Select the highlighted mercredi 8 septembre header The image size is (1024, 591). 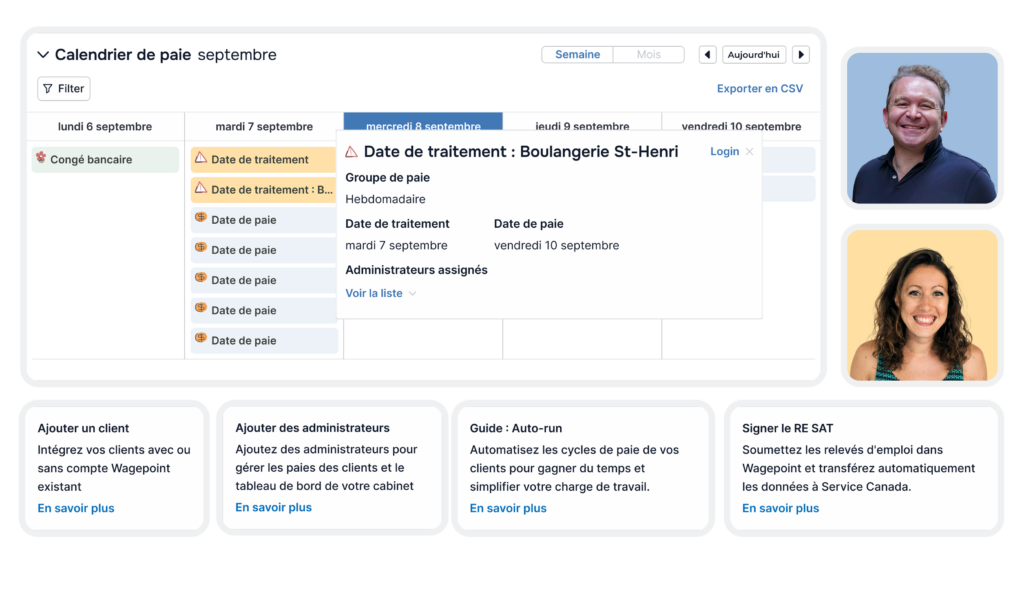[423, 121]
